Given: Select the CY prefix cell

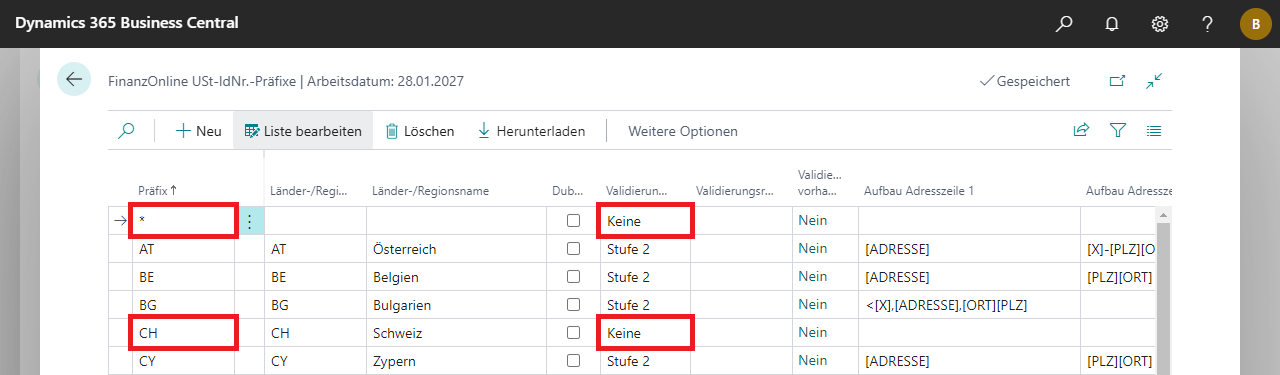Looking at the screenshot, I should [x=183, y=361].
